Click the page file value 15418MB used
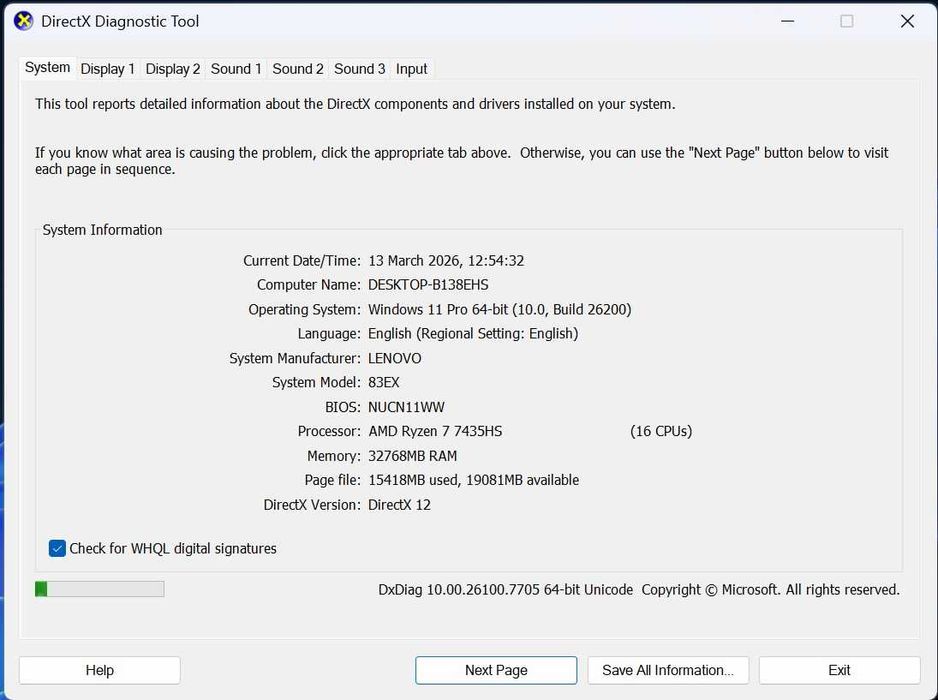The image size is (938, 700). coord(474,480)
